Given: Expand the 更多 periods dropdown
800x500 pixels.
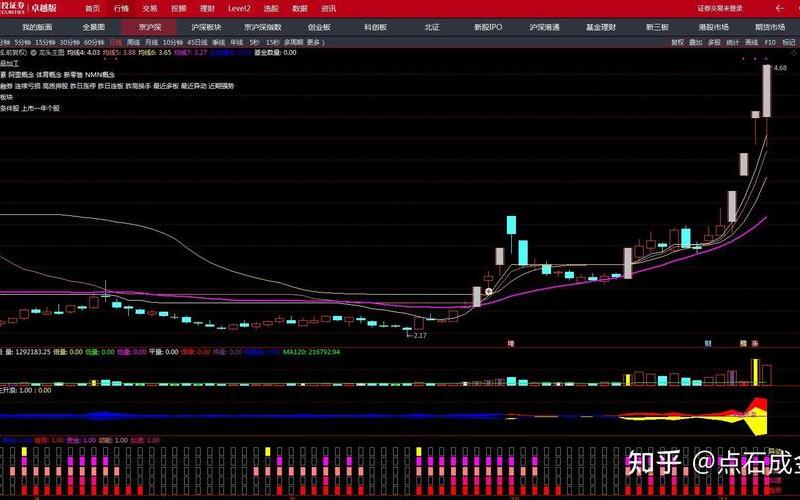Looking at the screenshot, I should point(315,43).
